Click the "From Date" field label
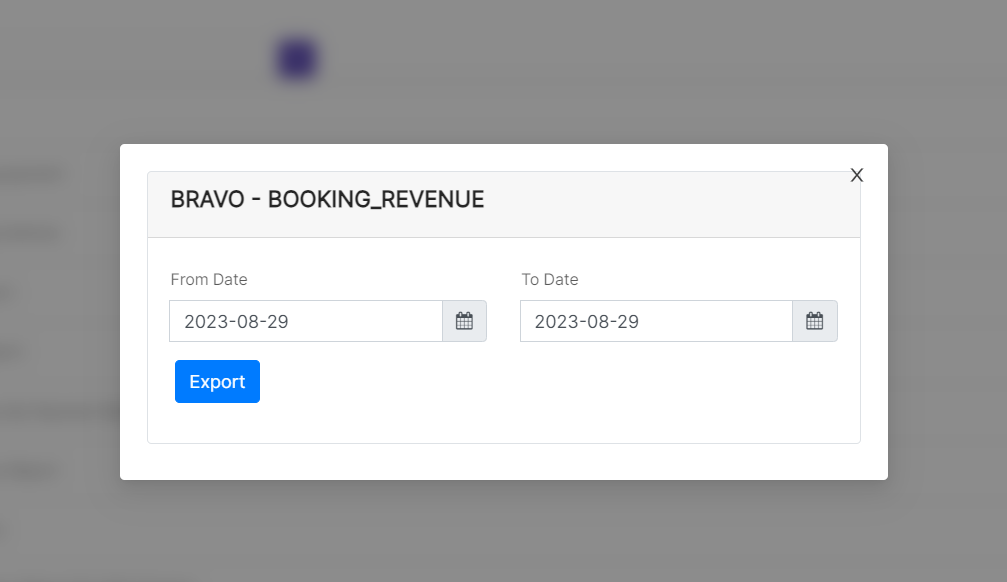This screenshot has width=1007, height=582. point(209,280)
